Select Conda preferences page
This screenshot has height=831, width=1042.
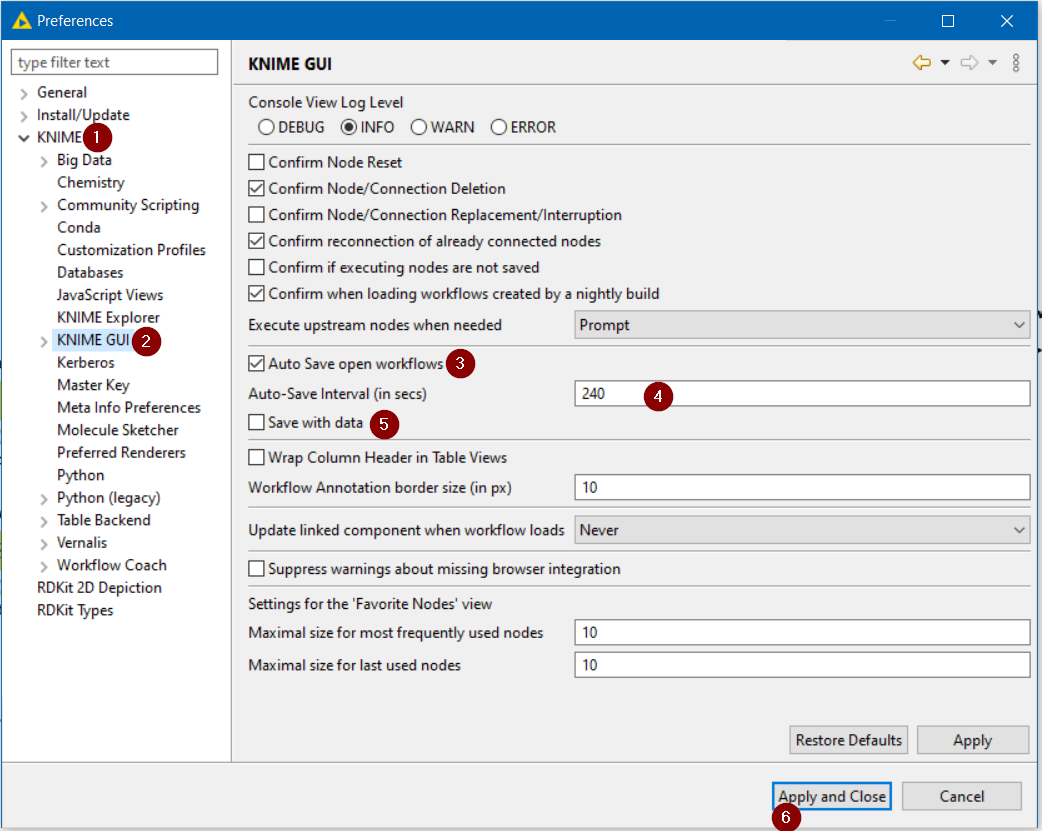[78, 227]
